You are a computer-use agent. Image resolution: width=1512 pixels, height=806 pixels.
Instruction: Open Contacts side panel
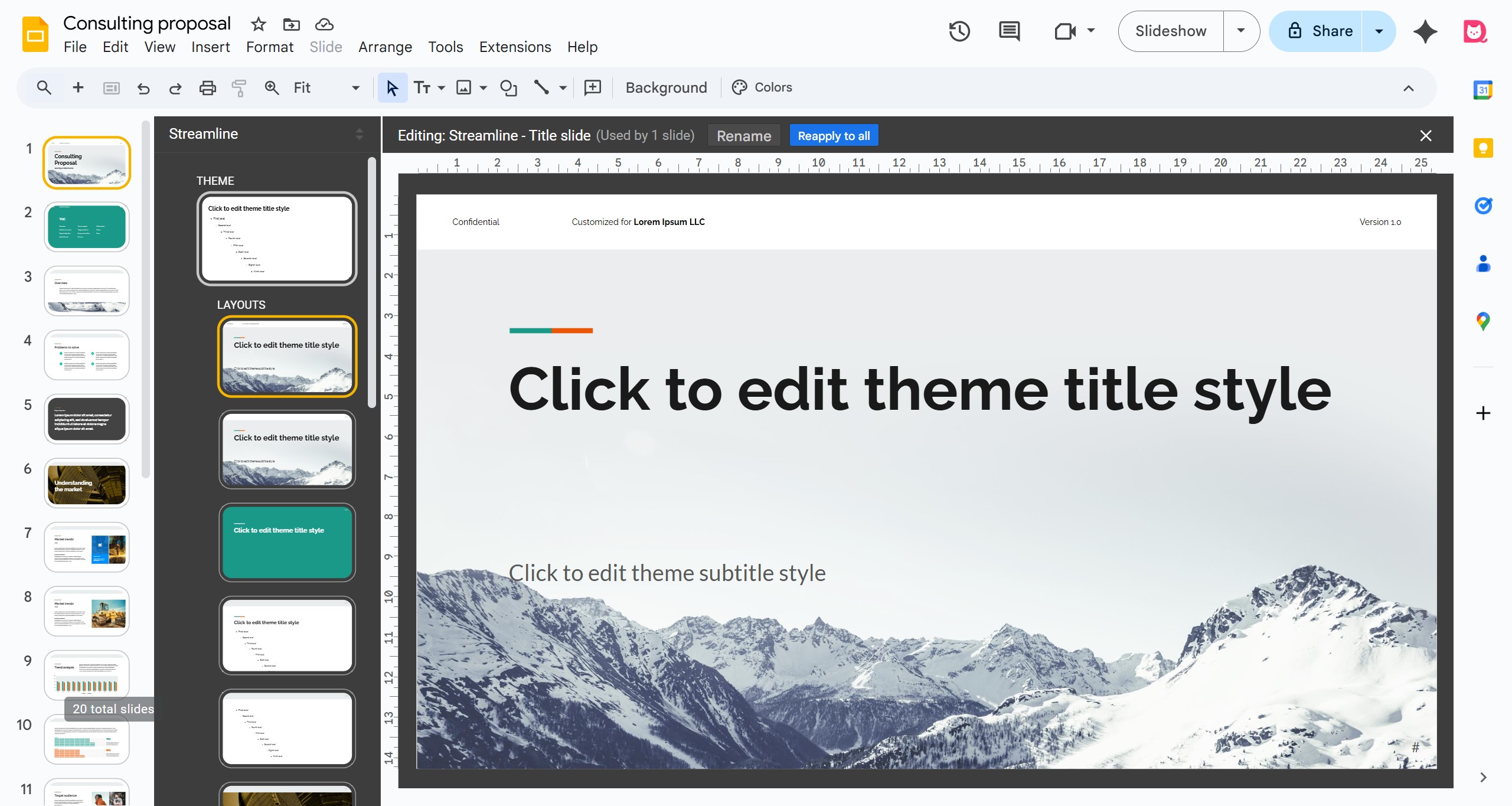click(1482, 263)
